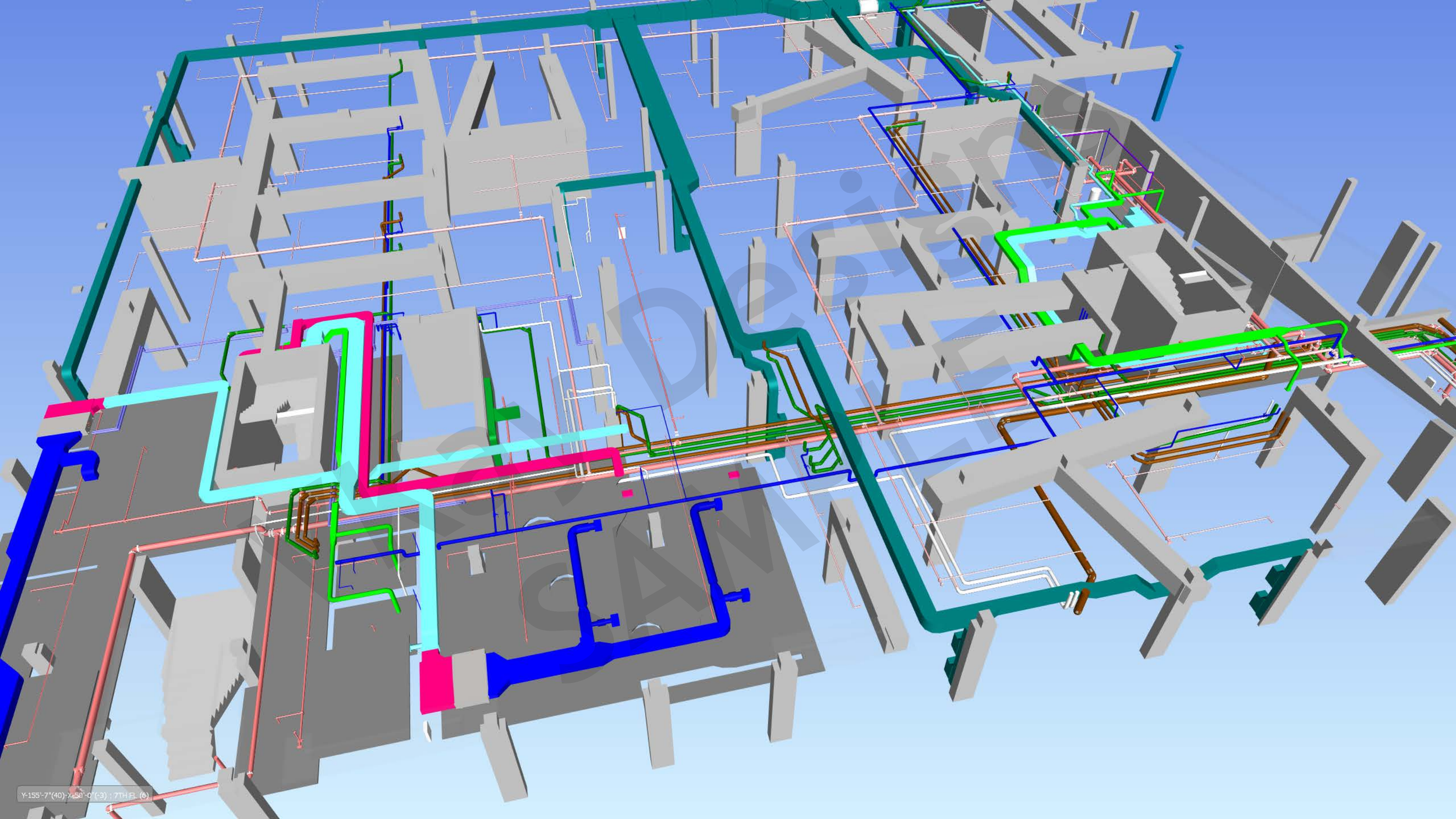Click the 7TH FL grid location readout
The image size is (1456, 819).
tap(85, 795)
